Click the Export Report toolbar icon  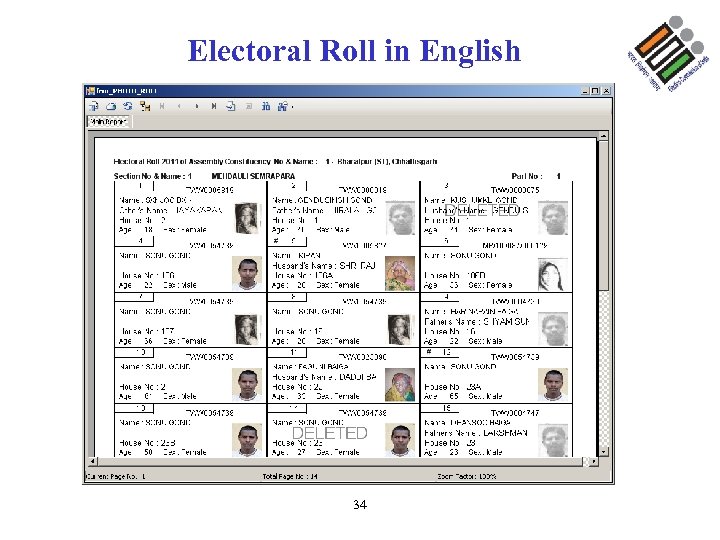tap(94, 107)
